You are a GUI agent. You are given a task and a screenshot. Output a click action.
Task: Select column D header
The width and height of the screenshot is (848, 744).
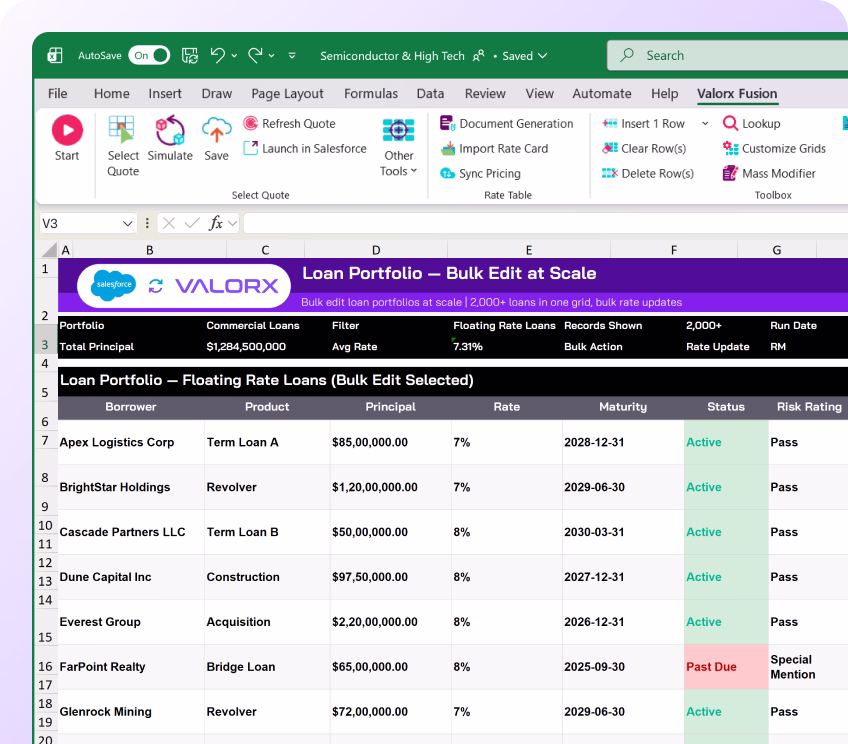tap(376, 250)
